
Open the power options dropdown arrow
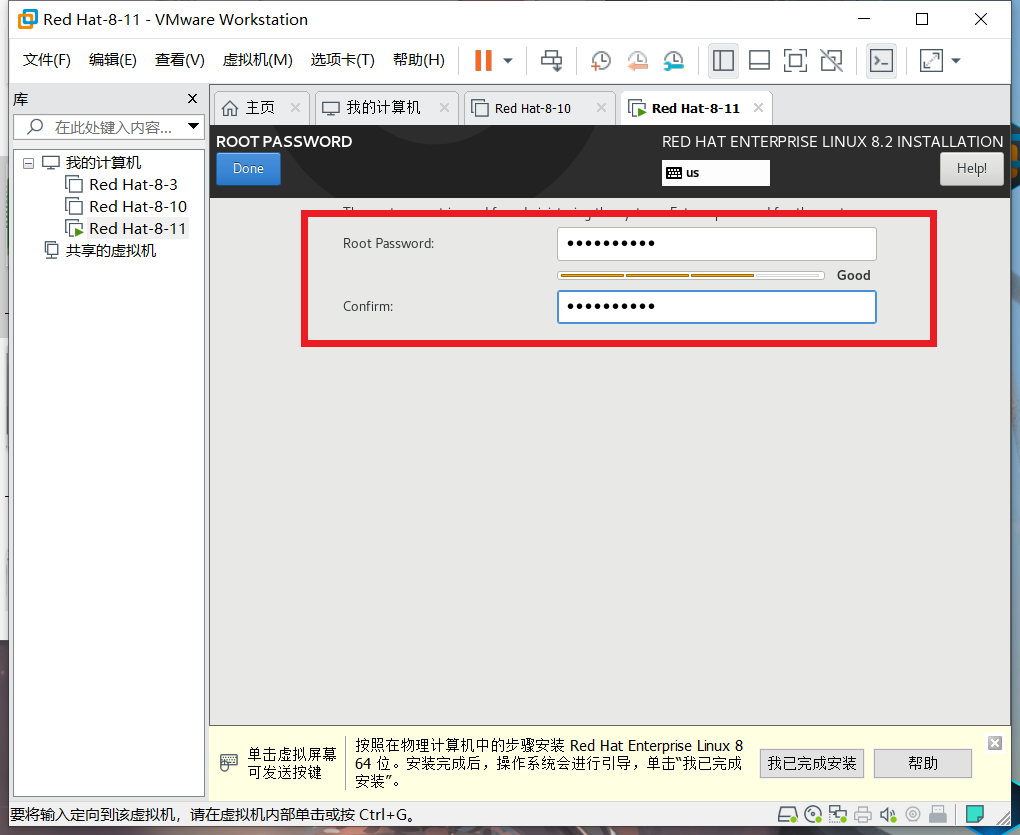tap(508, 60)
